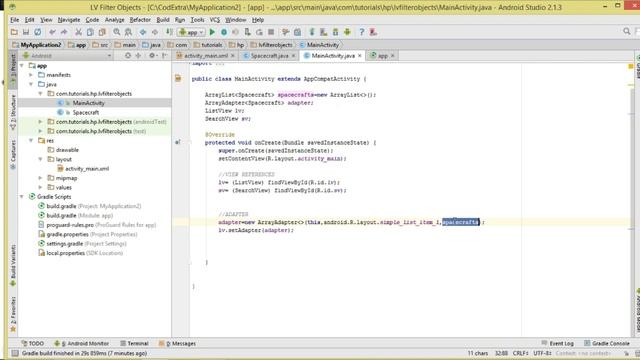
Task: Click the Open folder toolbar icon
Action: 14,32
